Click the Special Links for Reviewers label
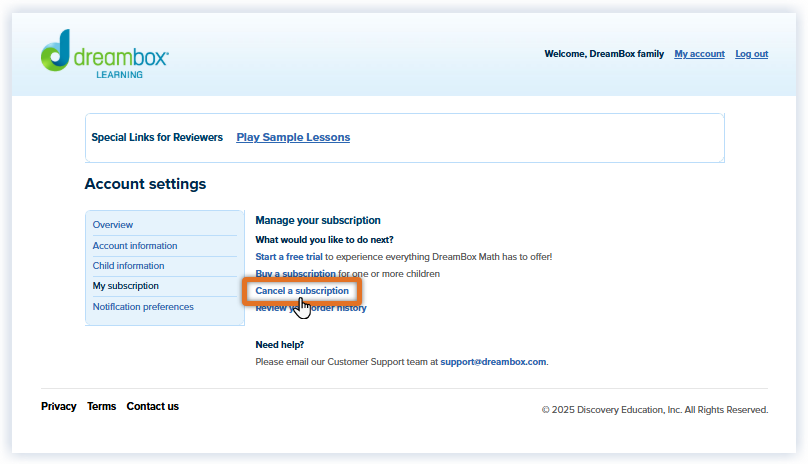This screenshot has height=464, width=808. click(157, 137)
